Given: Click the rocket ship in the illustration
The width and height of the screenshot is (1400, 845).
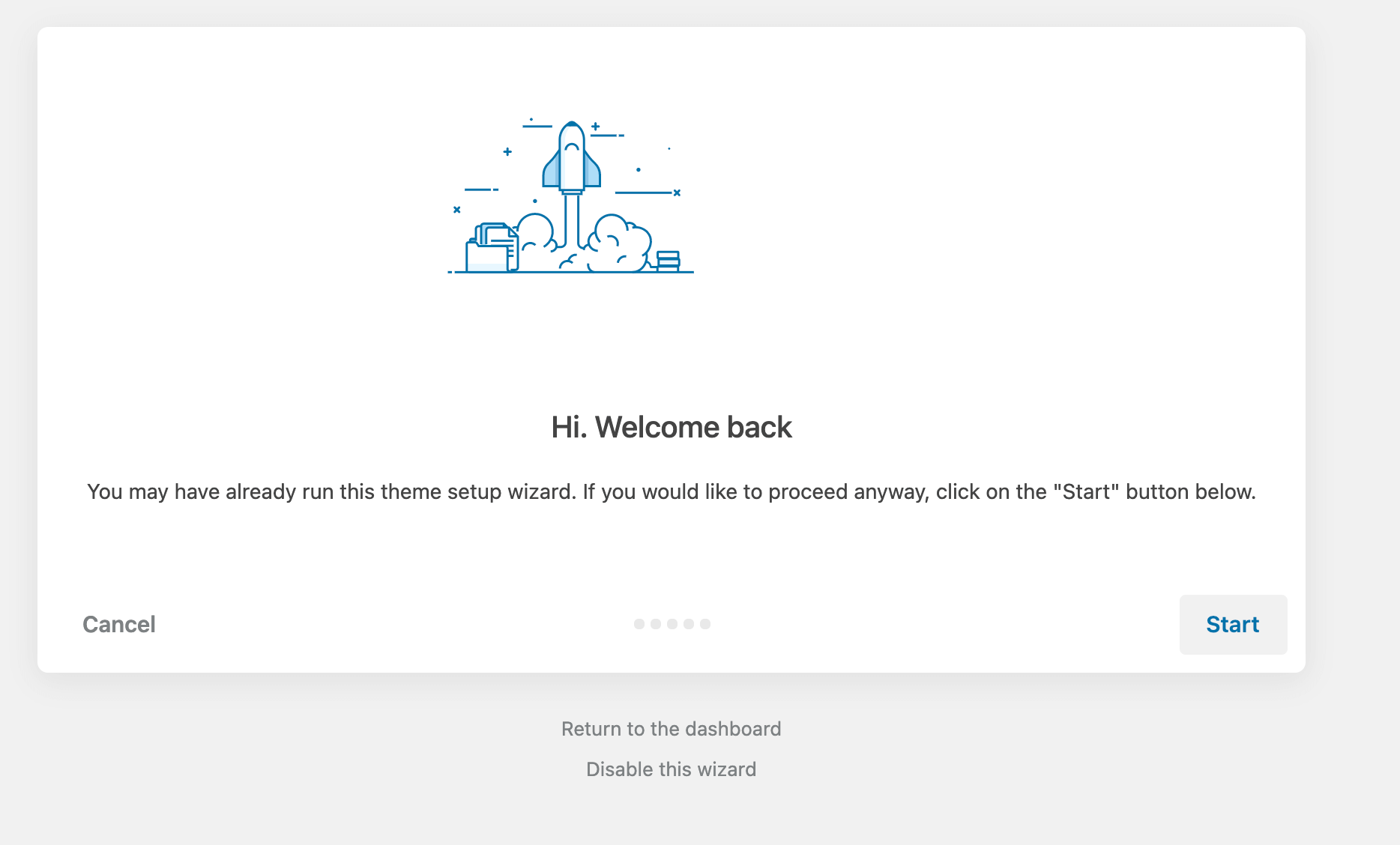Looking at the screenshot, I should point(572,159).
